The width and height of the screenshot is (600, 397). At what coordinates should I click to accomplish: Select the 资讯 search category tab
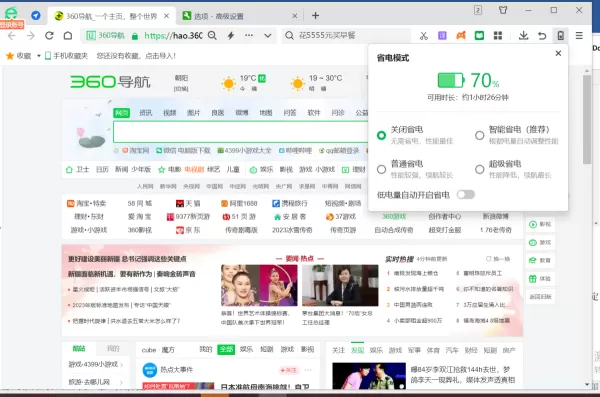(145, 113)
